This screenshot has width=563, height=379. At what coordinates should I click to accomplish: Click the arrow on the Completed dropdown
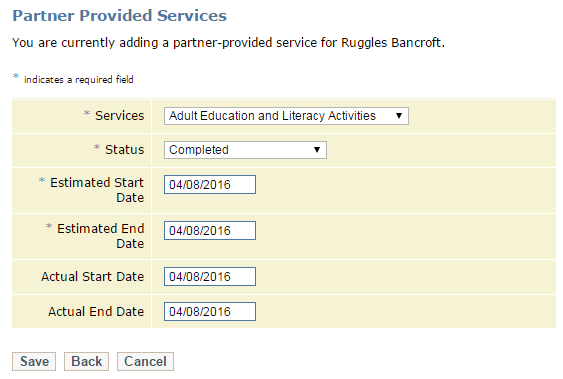pyautogui.click(x=317, y=150)
